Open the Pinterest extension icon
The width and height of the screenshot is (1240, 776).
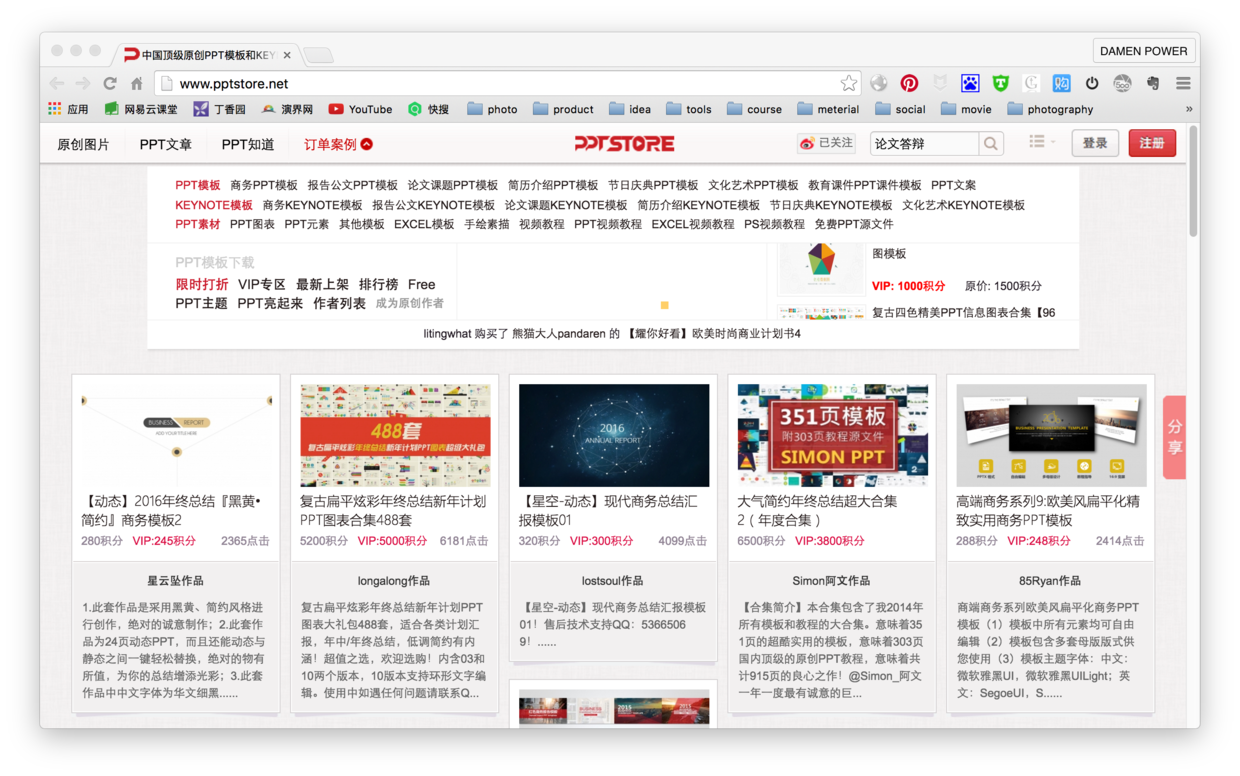pos(909,84)
